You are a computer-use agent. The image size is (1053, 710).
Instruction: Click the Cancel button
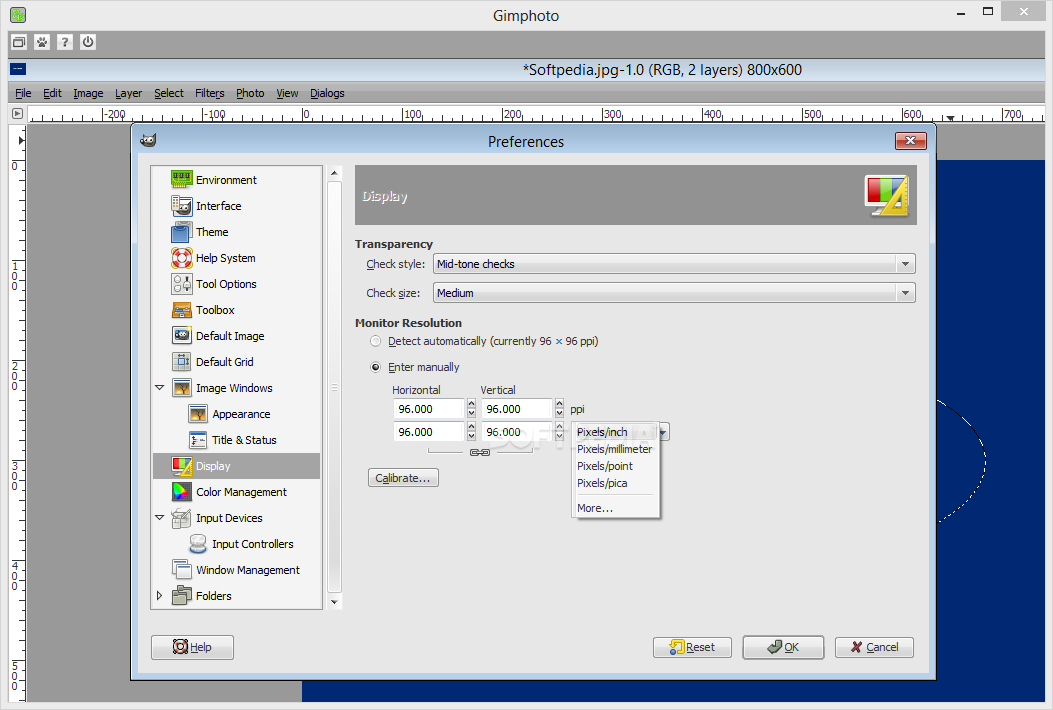coord(874,647)
